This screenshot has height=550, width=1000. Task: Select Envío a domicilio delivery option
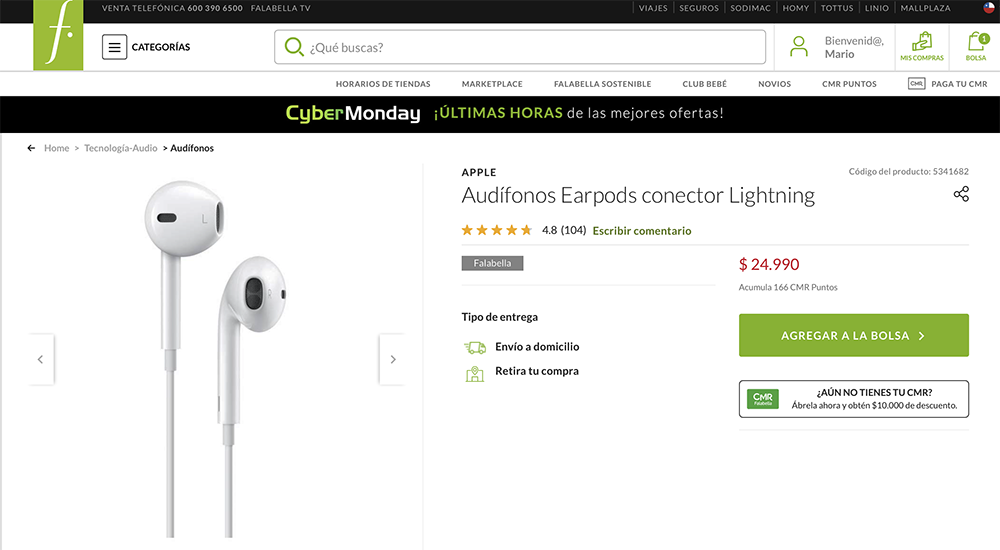[x=522, y=347]
